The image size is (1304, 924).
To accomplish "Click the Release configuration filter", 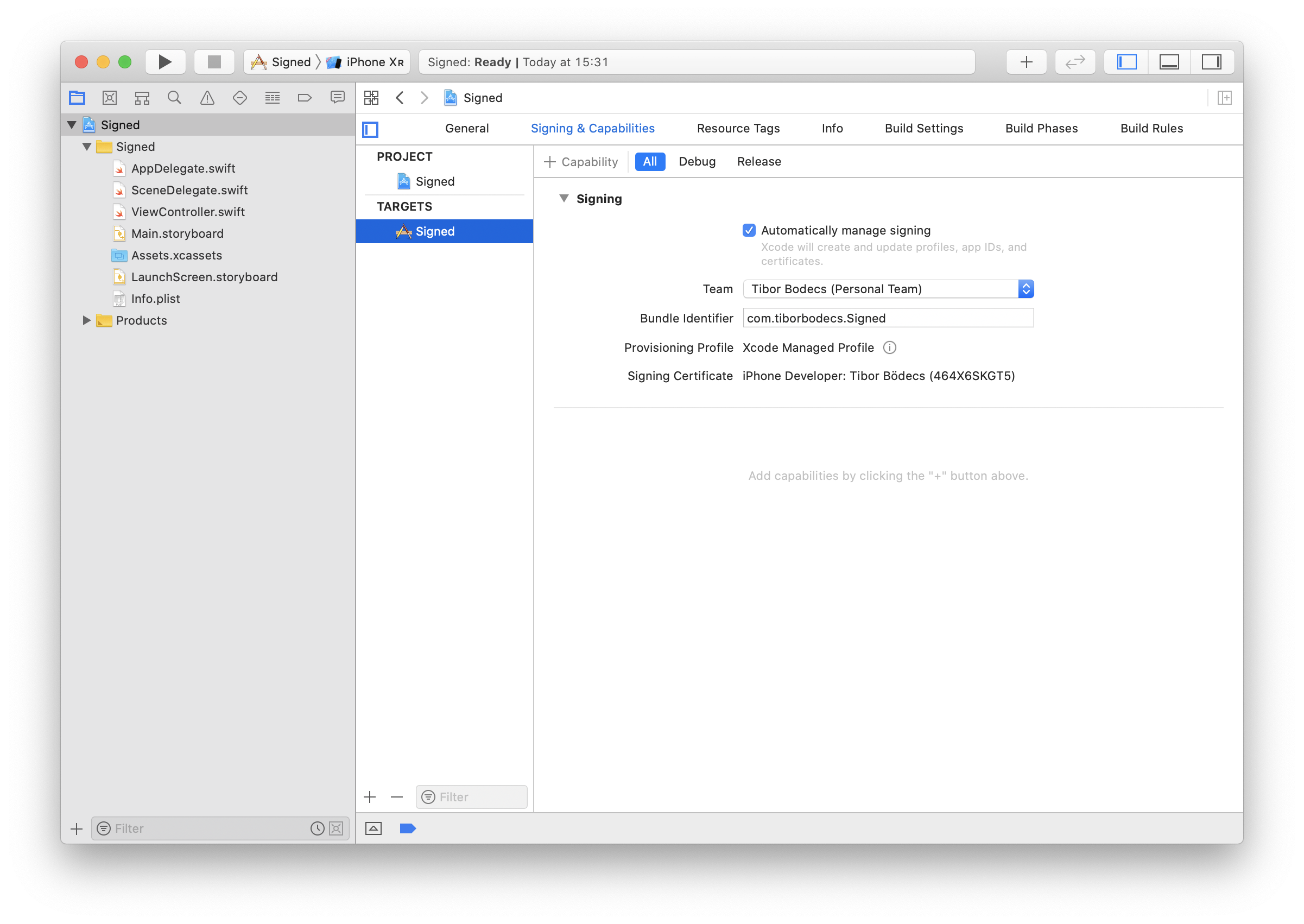I will (x=758, y=161).
